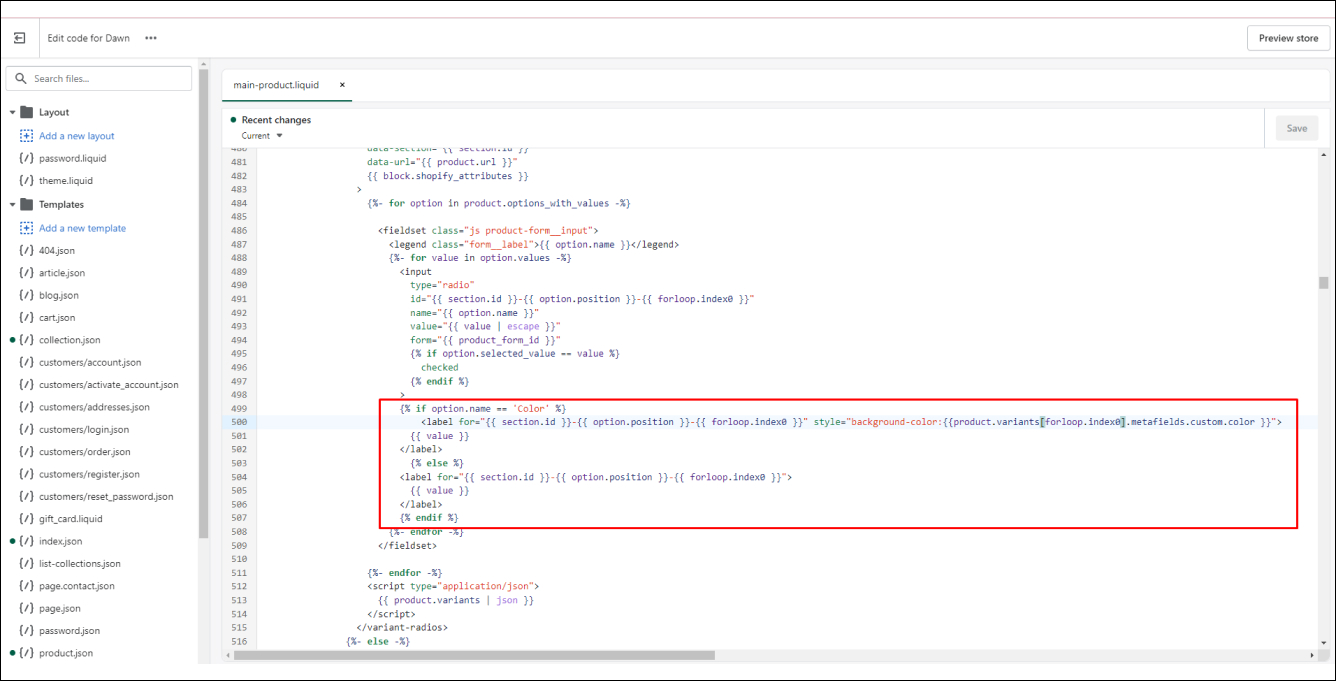The image size is (1336, 681).
Task: Open customers/order.json file
Action: [x=84, y=452]
